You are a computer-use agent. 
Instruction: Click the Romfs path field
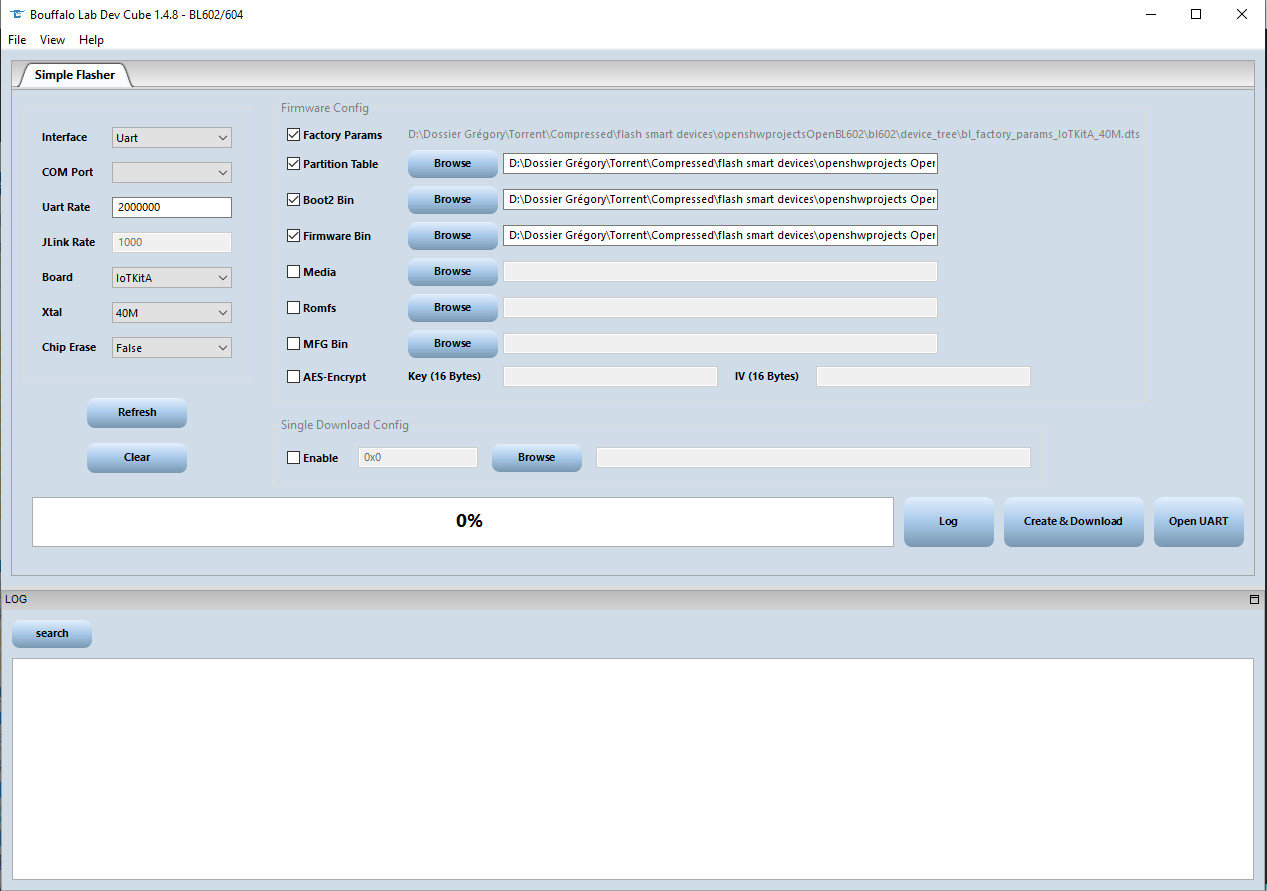[720, 308]
